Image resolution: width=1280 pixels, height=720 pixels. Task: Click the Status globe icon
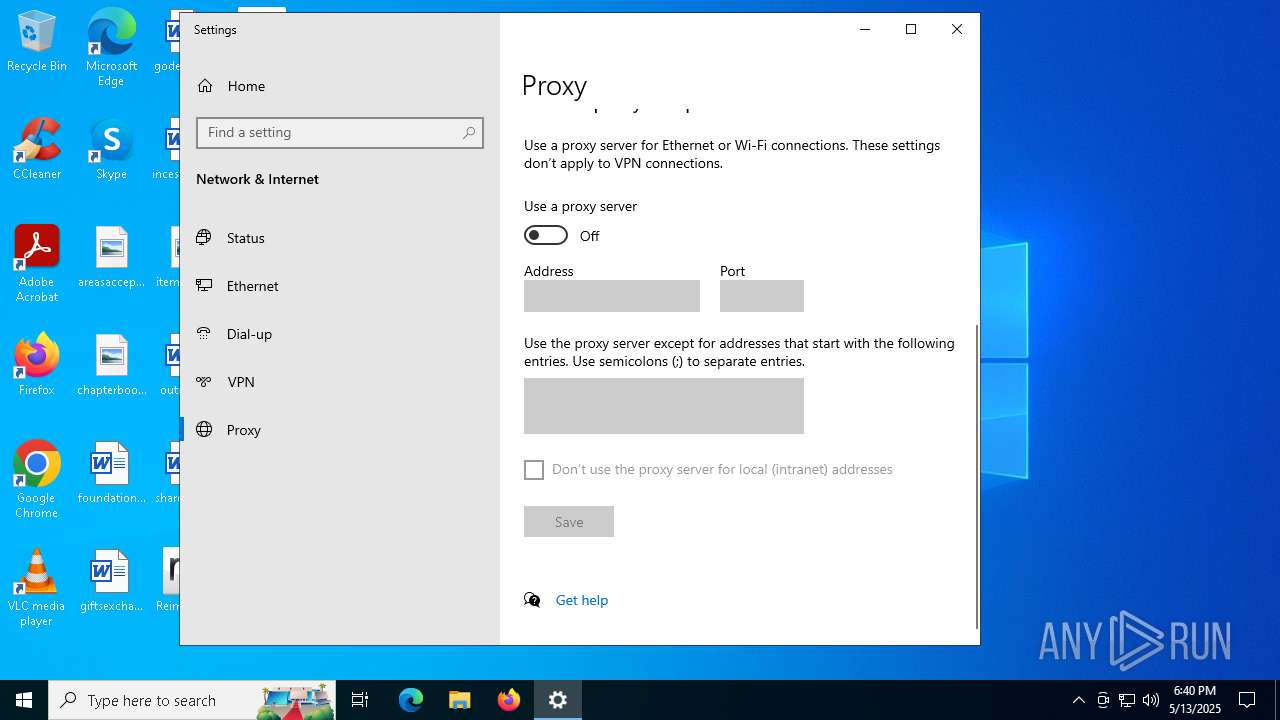(x=204, y=238)
